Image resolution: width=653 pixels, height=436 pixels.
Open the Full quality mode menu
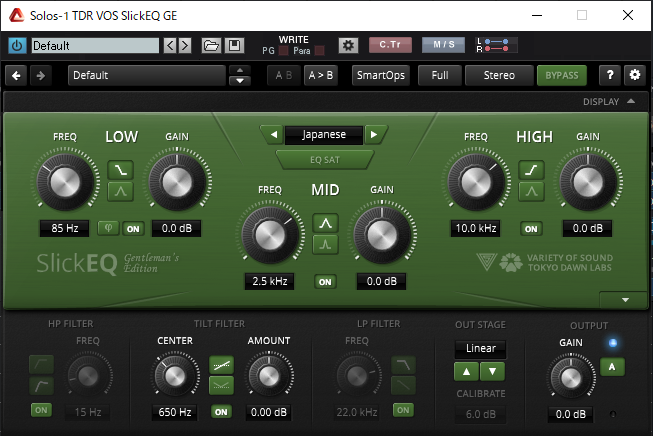(440, 75)
